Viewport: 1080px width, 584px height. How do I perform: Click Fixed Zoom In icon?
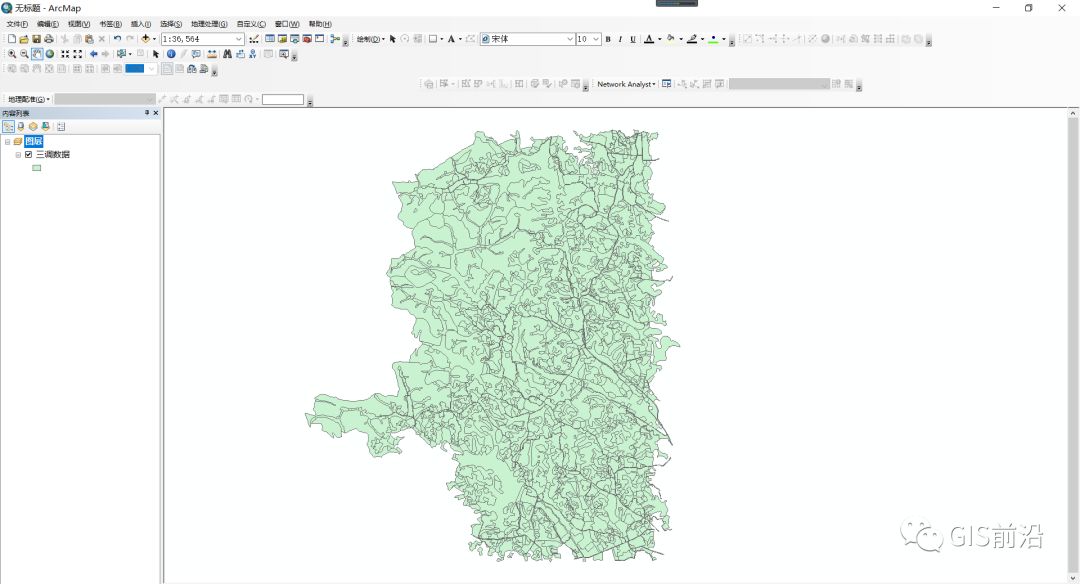pos(65,54)
